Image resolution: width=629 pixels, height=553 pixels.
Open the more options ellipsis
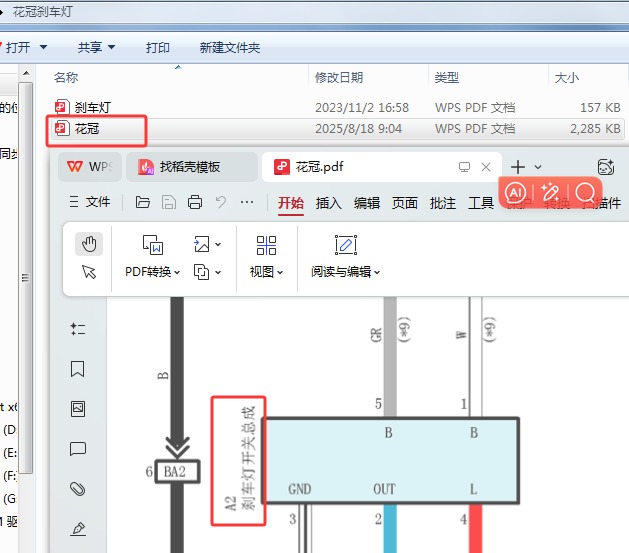(x=247, y=202)
